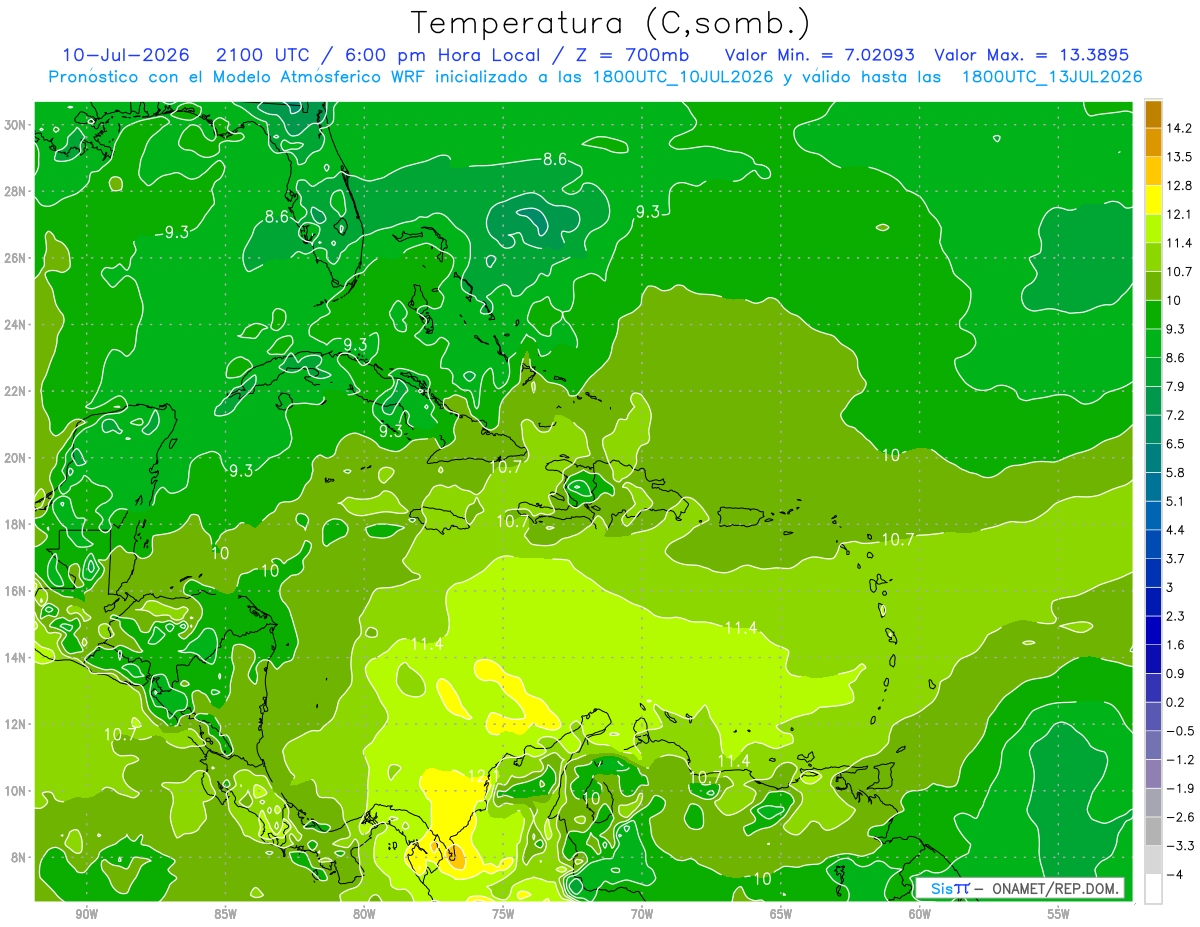Image resolution: width=1200 pixels, height=927 pixels.
Task: Click the '-1.9' color scale label
Action: pos(1179,788)
